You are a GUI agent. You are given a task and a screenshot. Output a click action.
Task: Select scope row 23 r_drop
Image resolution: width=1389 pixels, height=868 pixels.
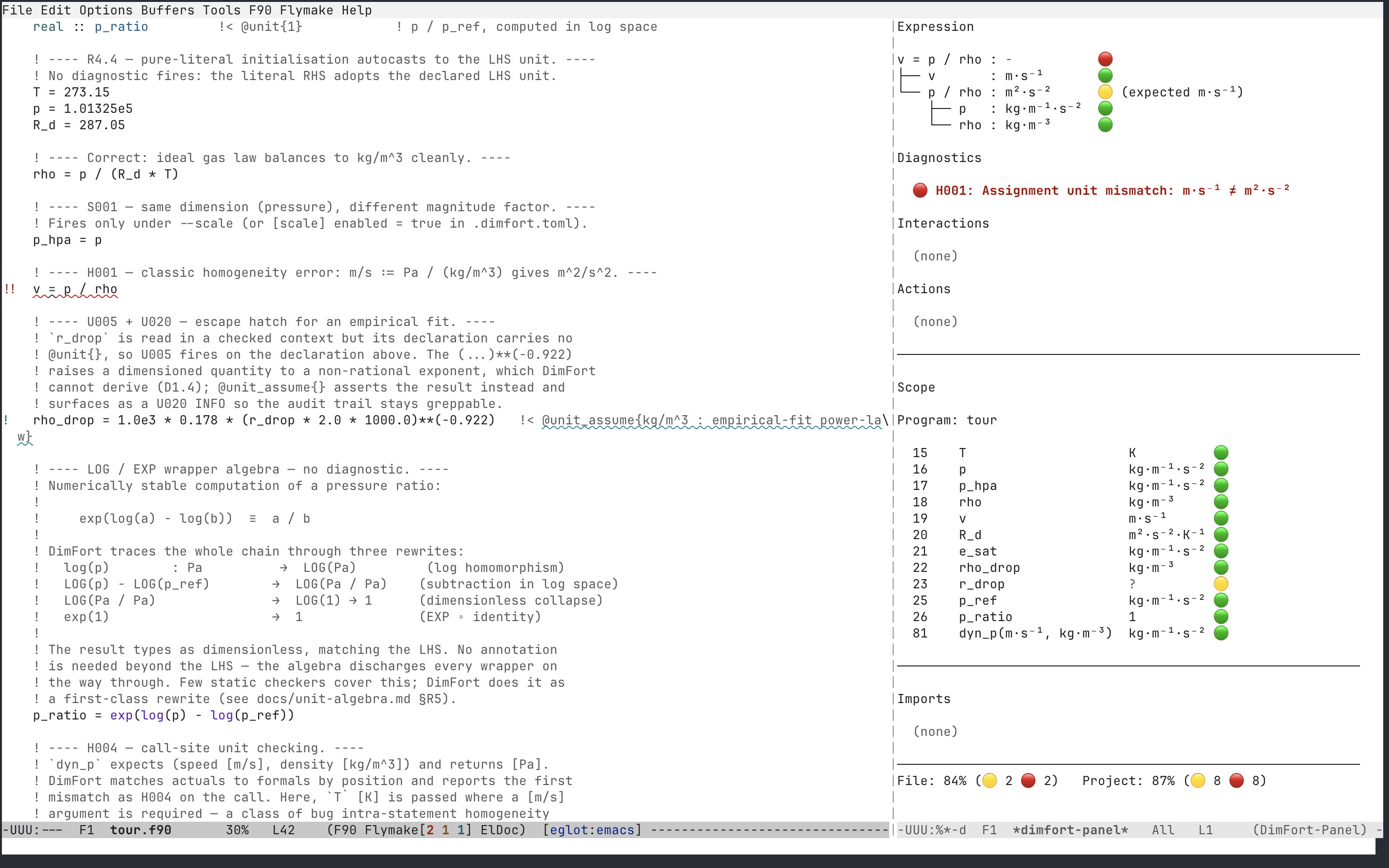click(1071, 584)
